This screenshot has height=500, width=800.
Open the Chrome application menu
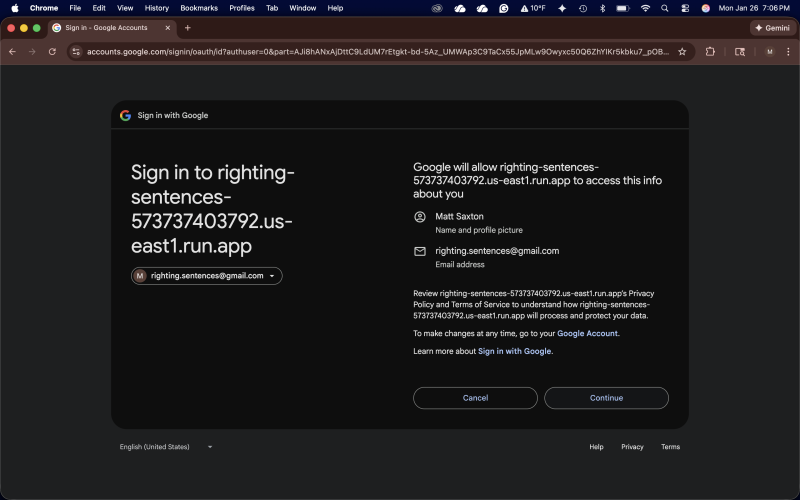[x=44, y=8]
